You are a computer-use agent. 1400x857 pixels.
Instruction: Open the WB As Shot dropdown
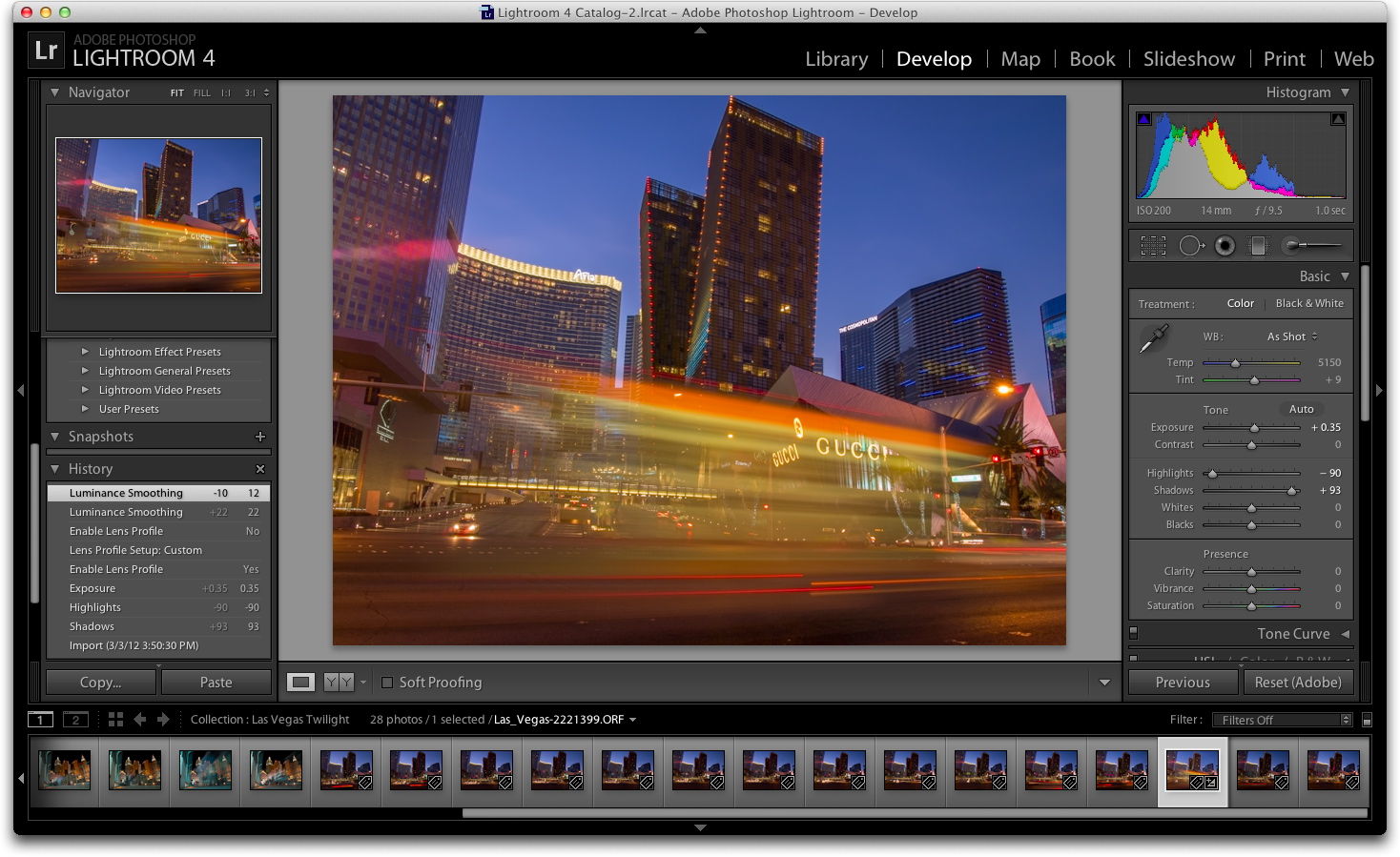[1291, 337]
